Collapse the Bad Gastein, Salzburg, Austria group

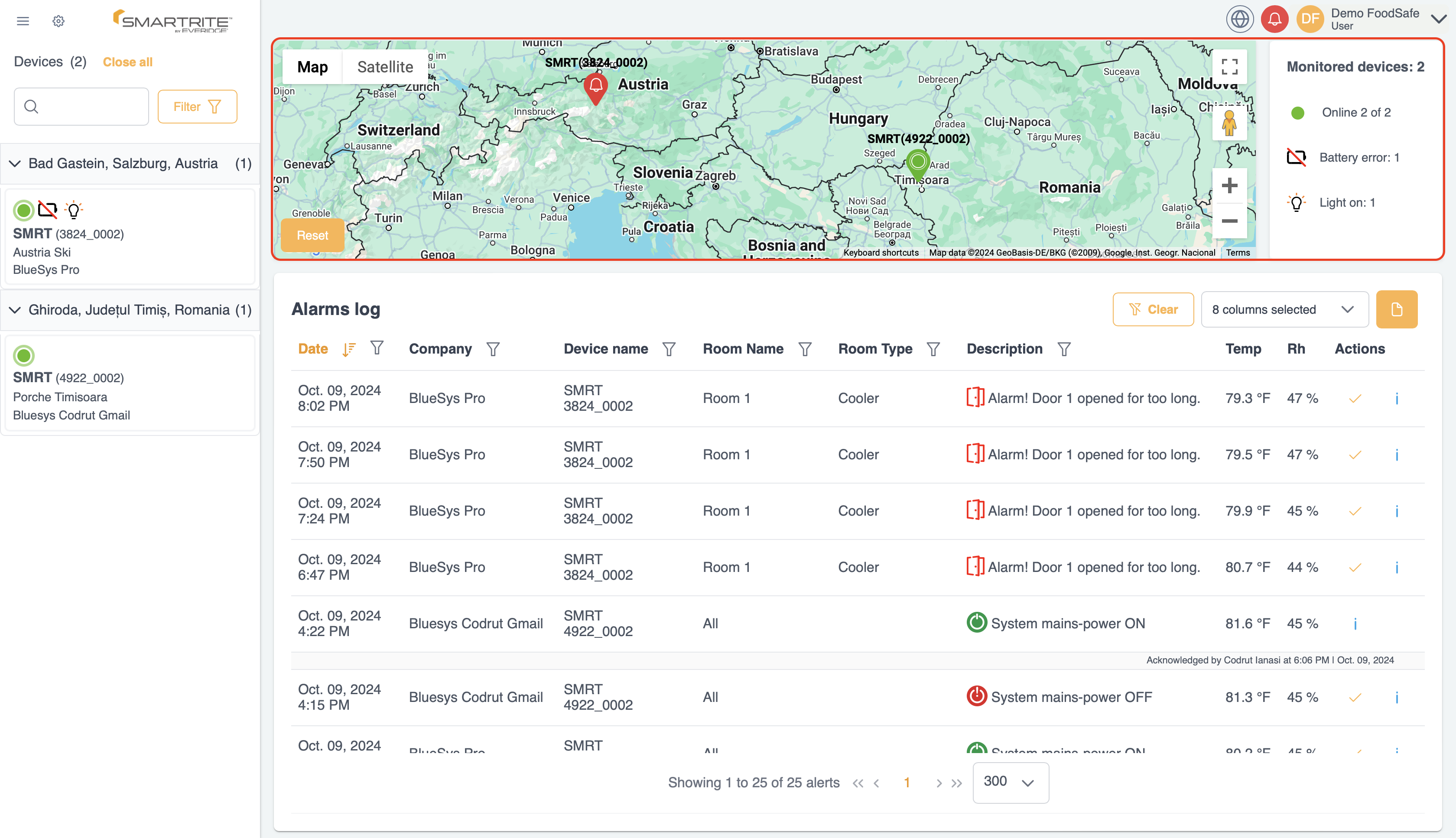click(x=15, y=164)
